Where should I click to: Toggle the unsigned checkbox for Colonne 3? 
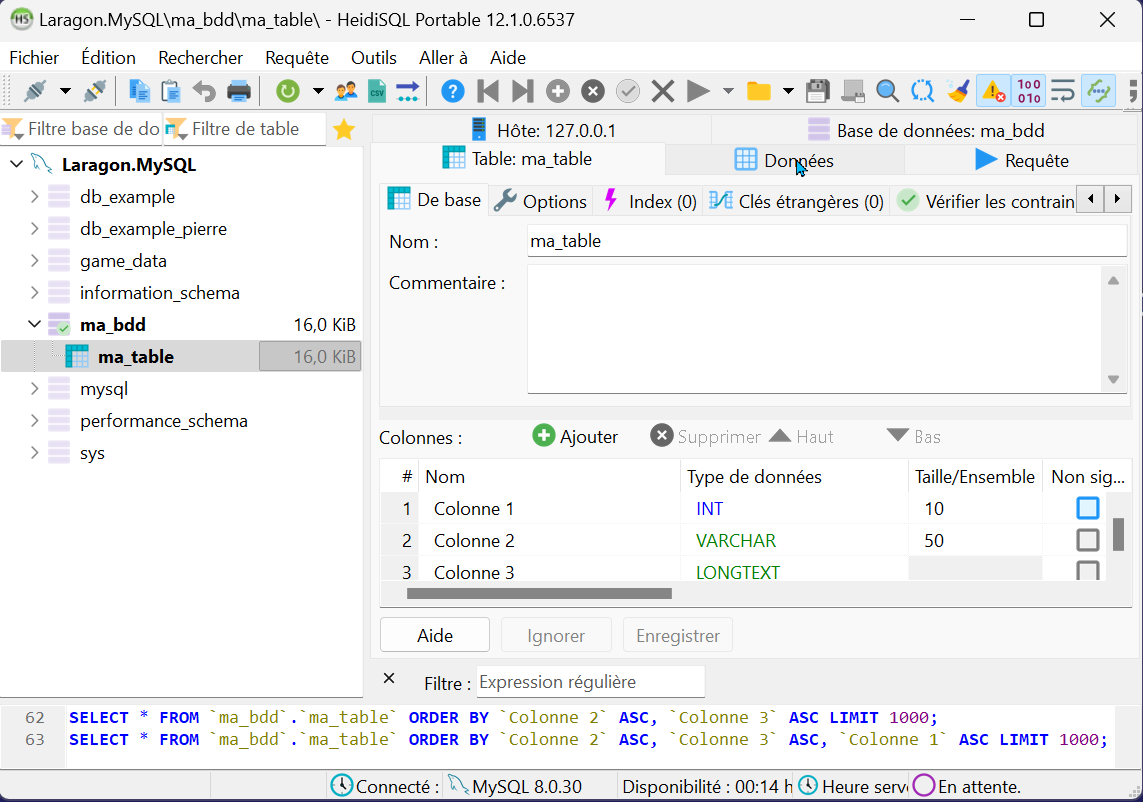point(1087,571)
